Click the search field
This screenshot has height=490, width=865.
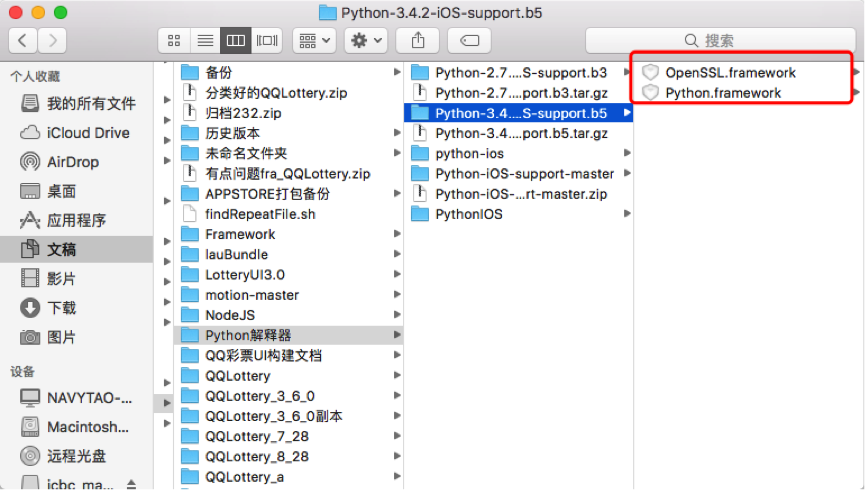point(720,40)
